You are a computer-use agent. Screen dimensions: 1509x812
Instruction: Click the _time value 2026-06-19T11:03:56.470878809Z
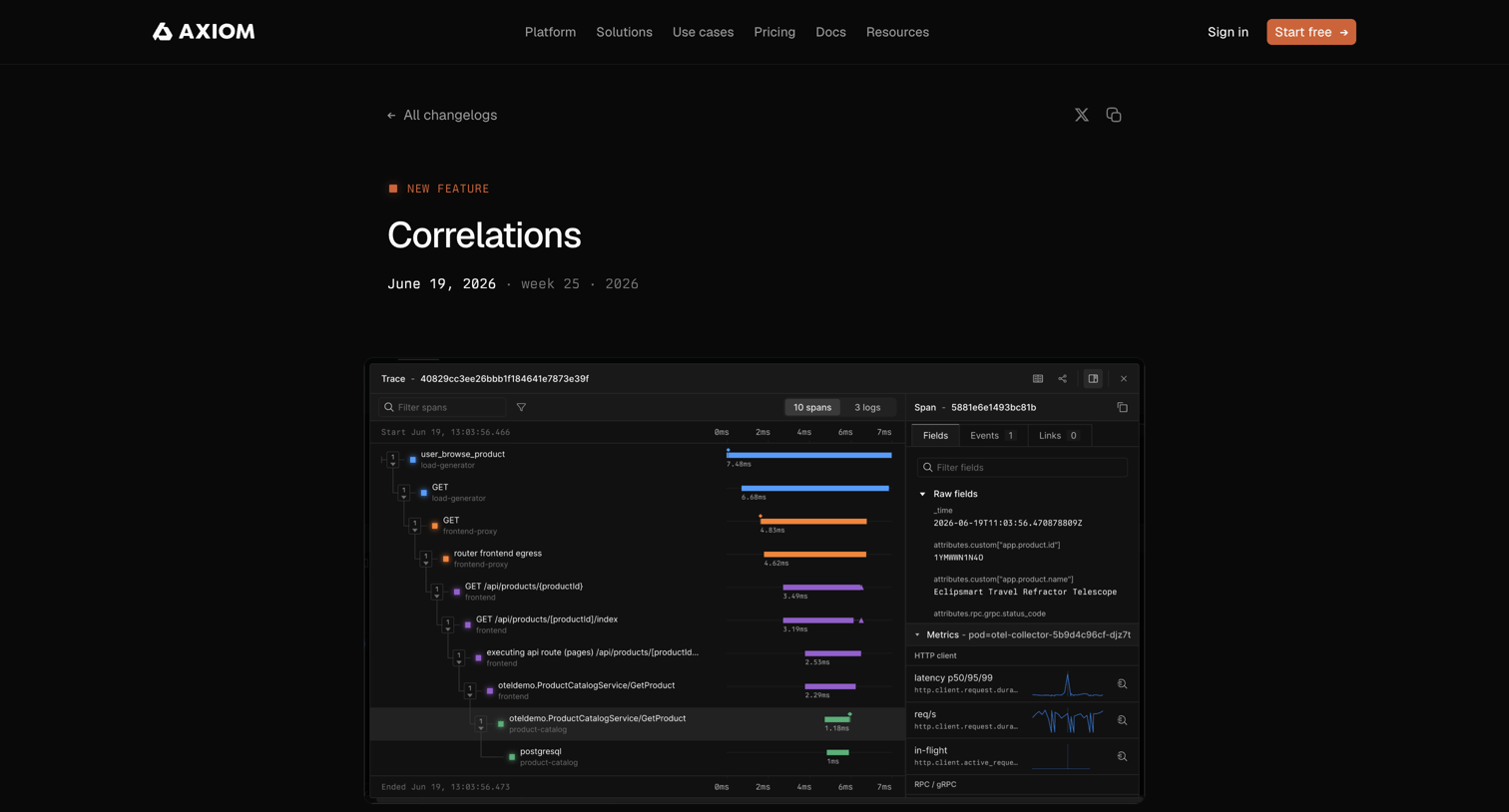[1008, 523]
